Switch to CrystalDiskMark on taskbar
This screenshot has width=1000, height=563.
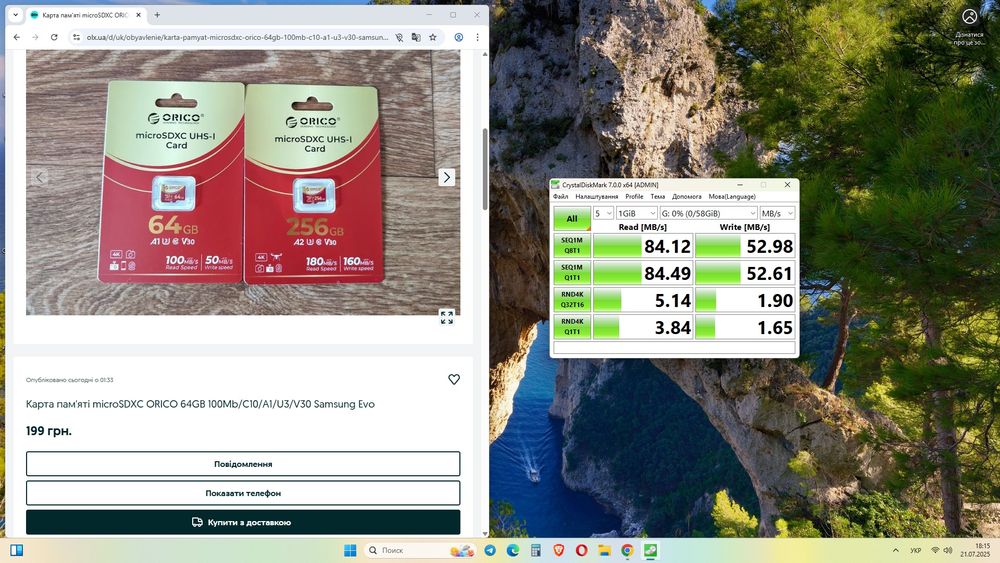651,550
